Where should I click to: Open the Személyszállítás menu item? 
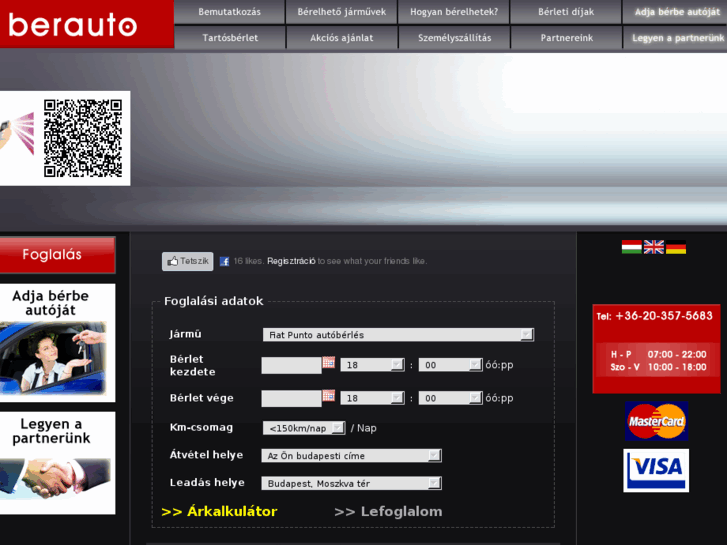[x=454, y=38]
